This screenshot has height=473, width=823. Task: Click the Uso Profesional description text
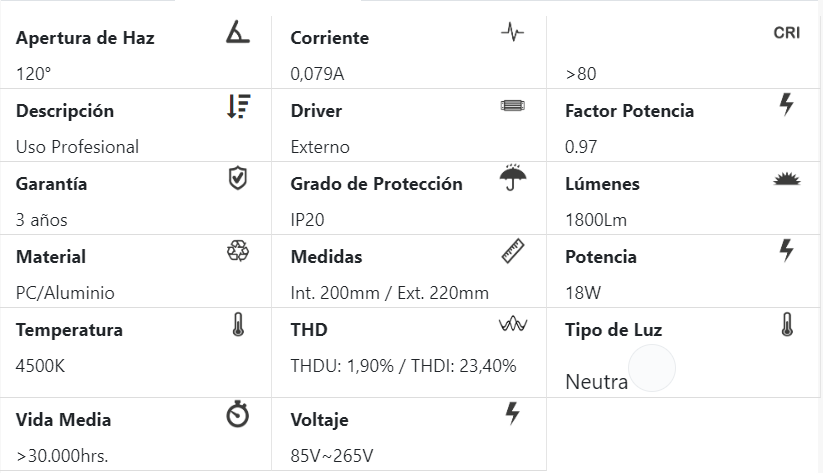point(77,147)
